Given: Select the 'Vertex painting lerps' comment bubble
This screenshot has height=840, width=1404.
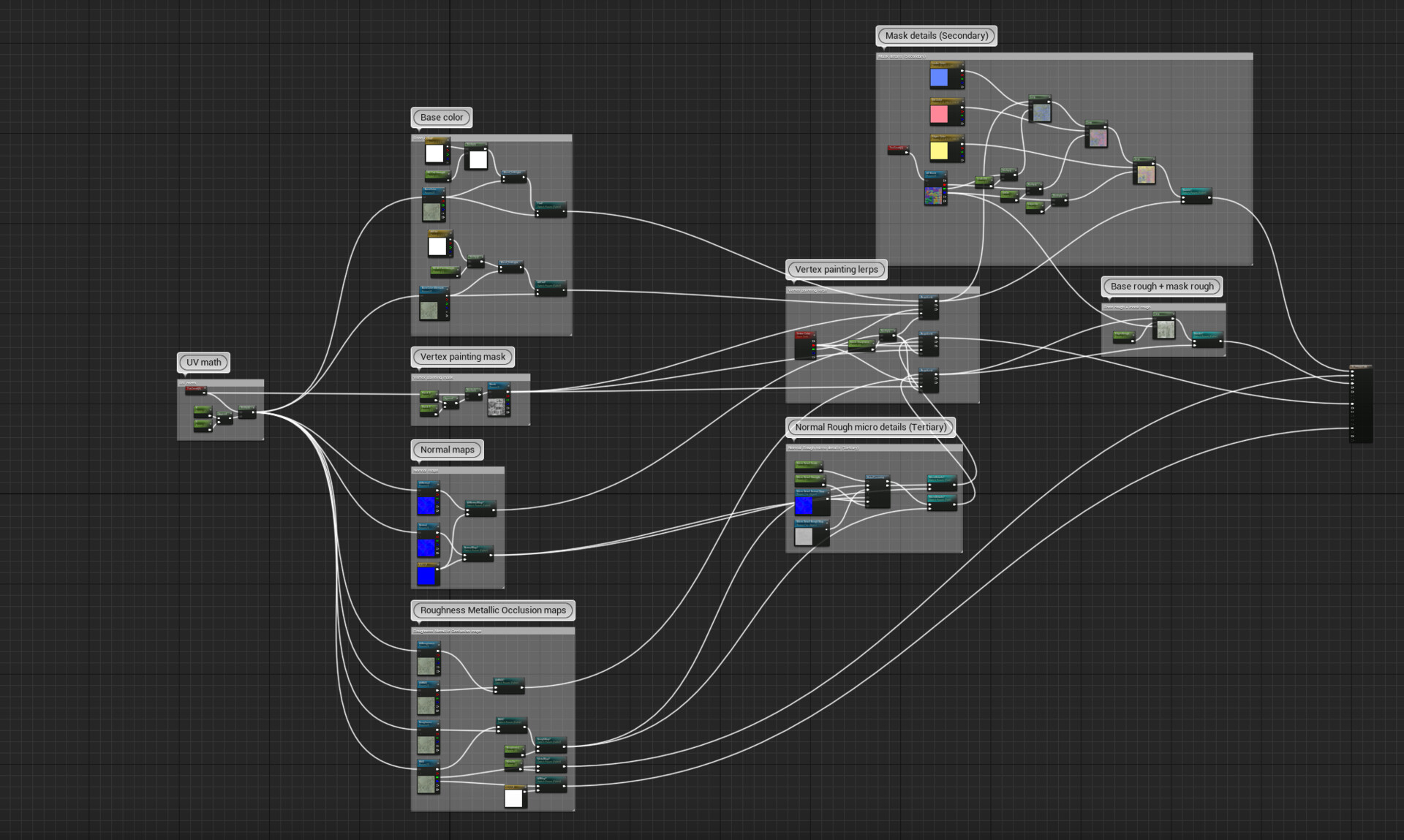Looking at the screenshot, I should point(836,270).
